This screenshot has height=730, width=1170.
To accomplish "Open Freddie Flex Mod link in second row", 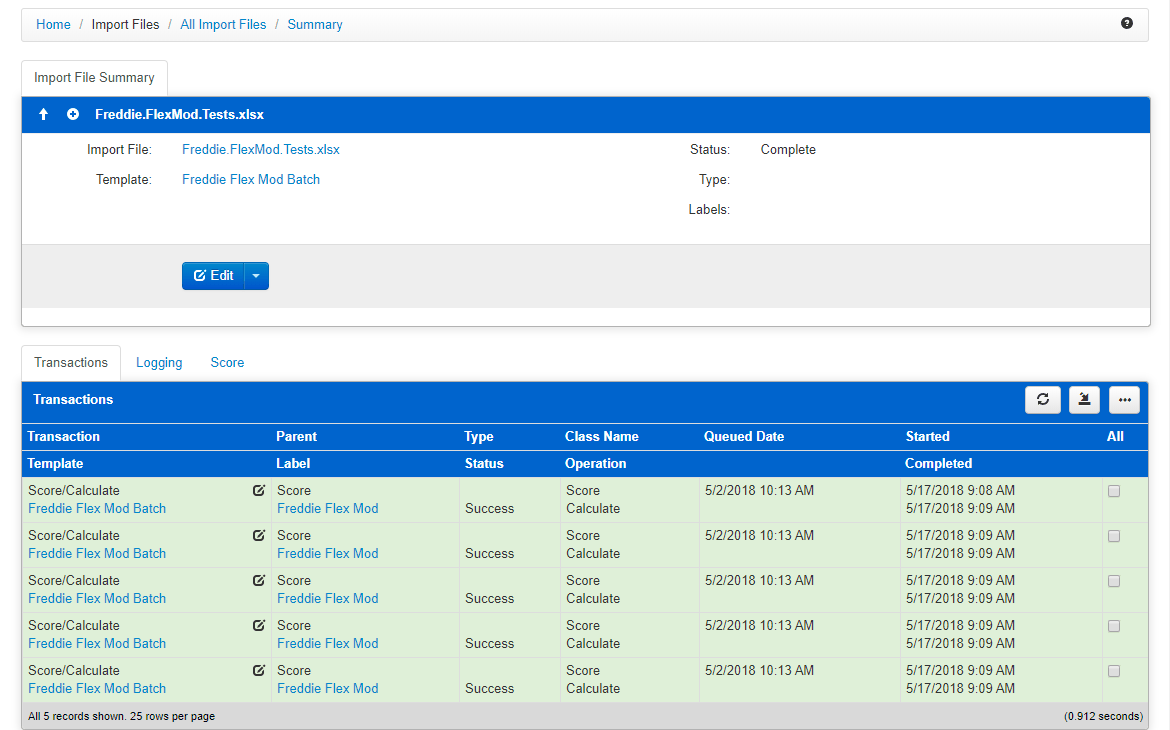I will click(328, 553).
